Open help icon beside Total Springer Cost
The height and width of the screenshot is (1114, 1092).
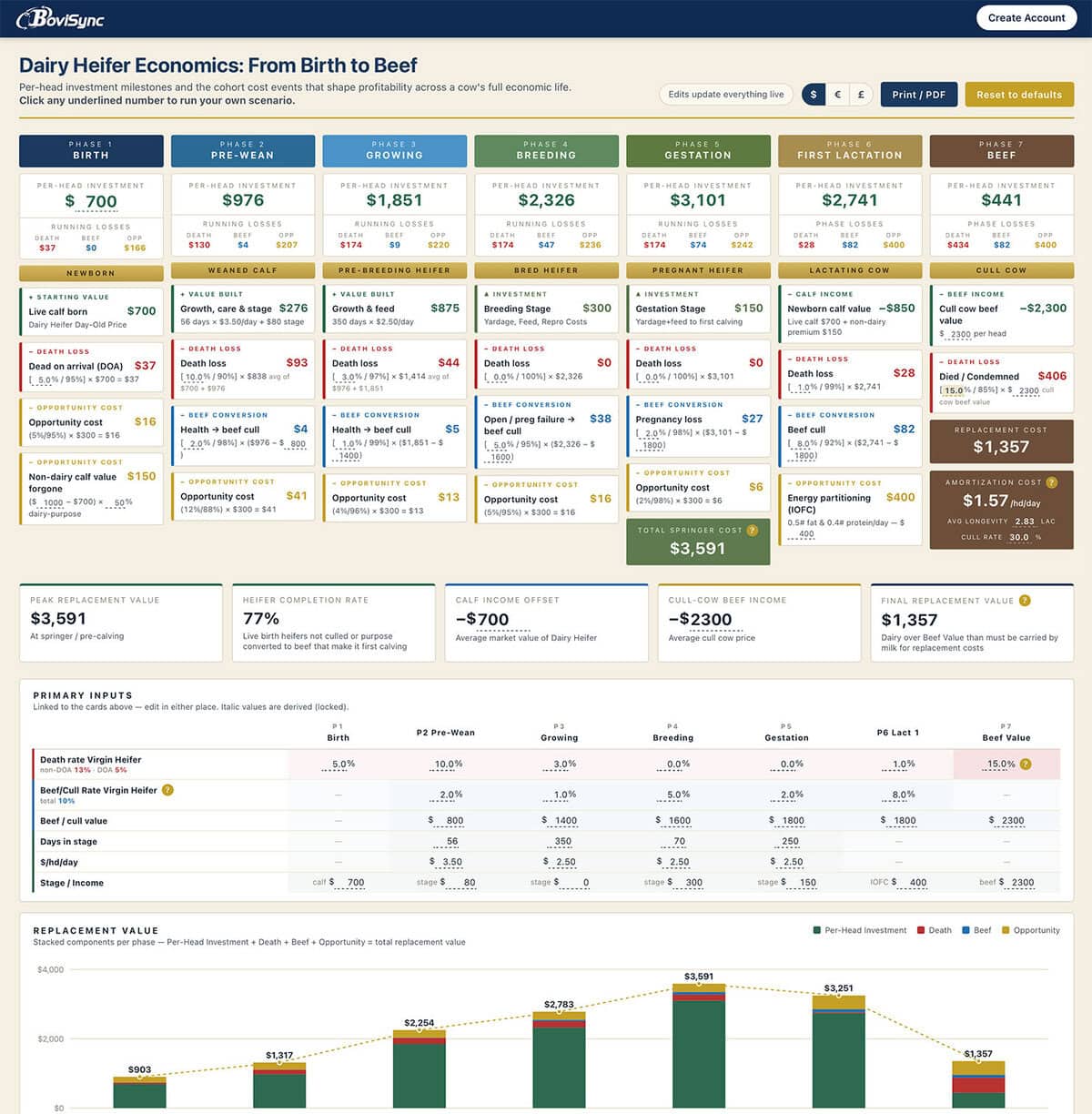coord(753,530)
